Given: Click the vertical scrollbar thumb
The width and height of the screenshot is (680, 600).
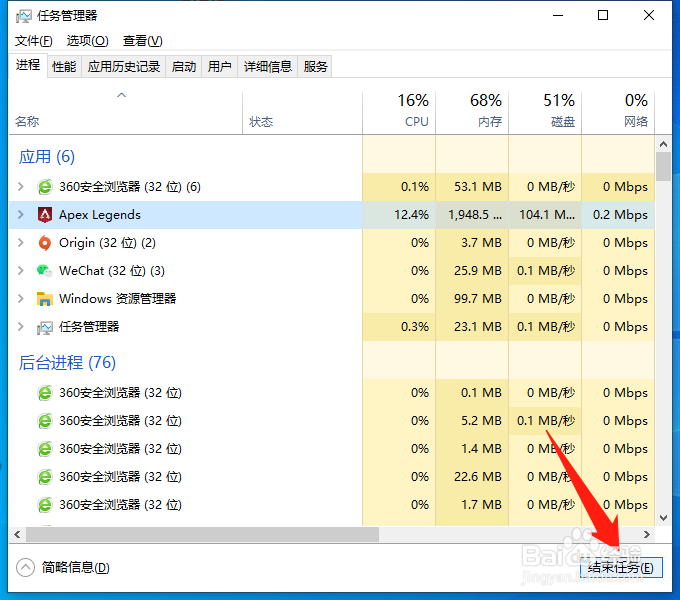Looking at the screenshot, I should (663, 166).
